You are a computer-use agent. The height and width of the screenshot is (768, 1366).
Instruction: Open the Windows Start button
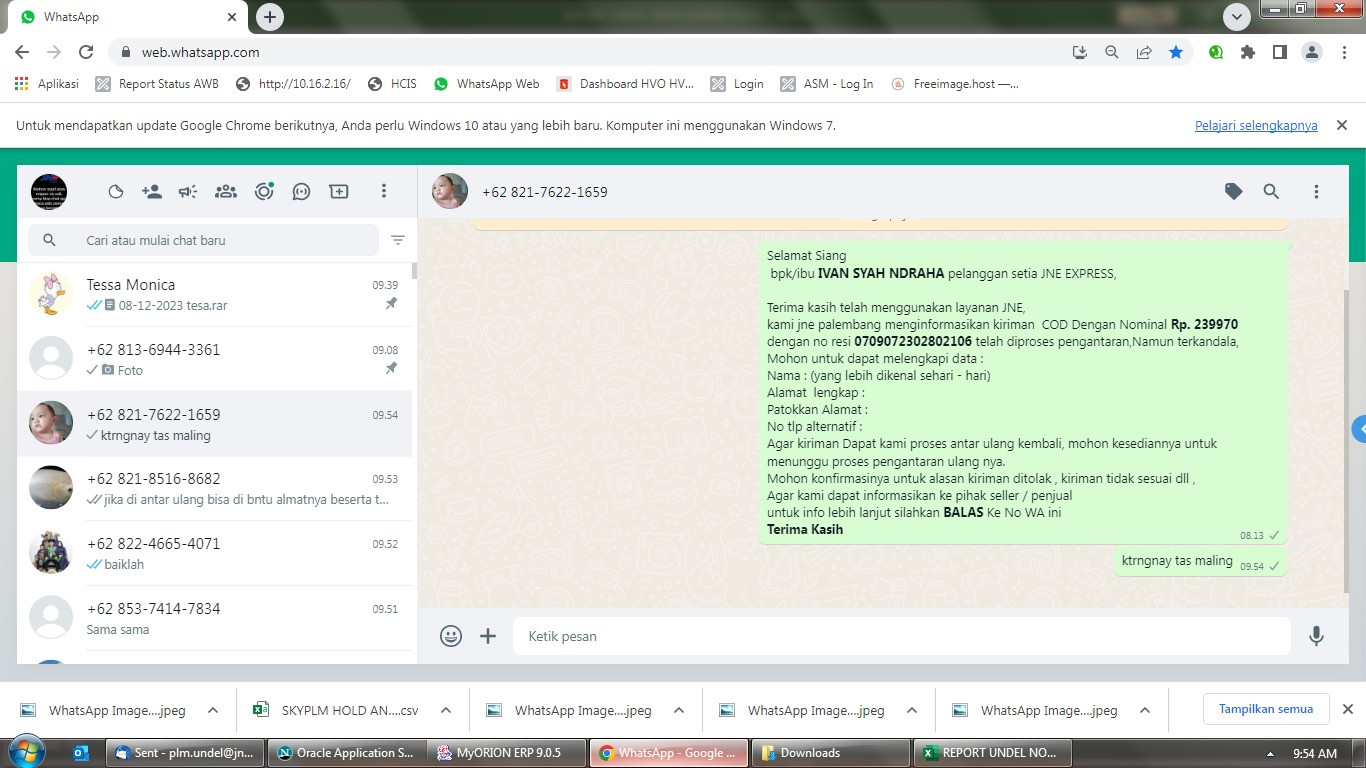[26, 752]
